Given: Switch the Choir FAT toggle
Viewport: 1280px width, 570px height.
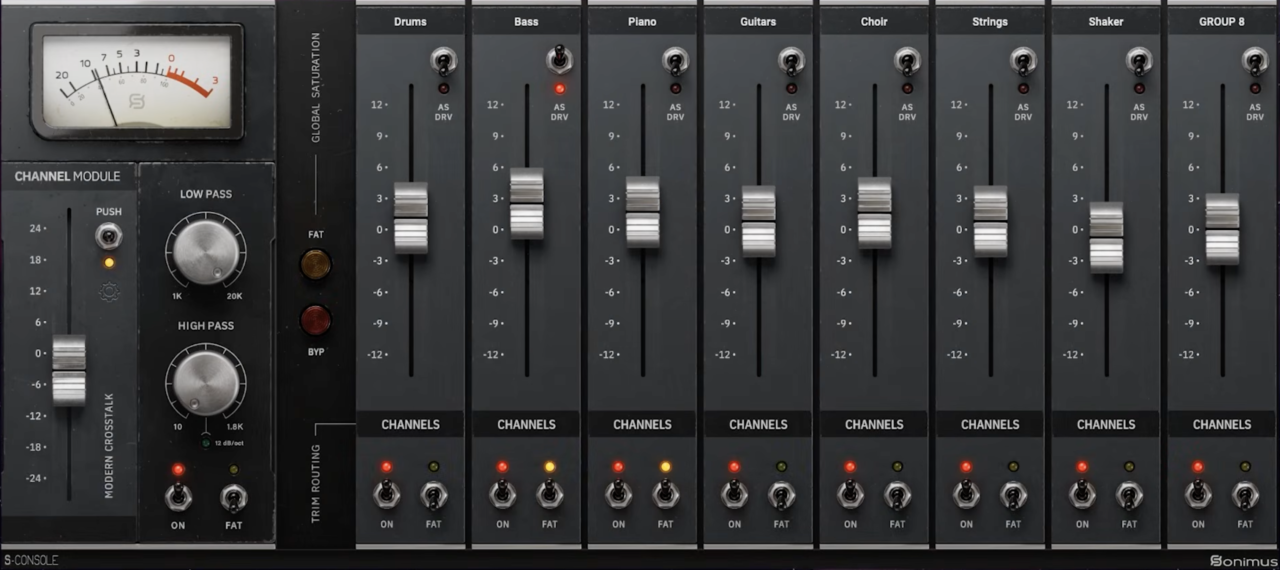Looking at the screenshot, I should [897, 494].
